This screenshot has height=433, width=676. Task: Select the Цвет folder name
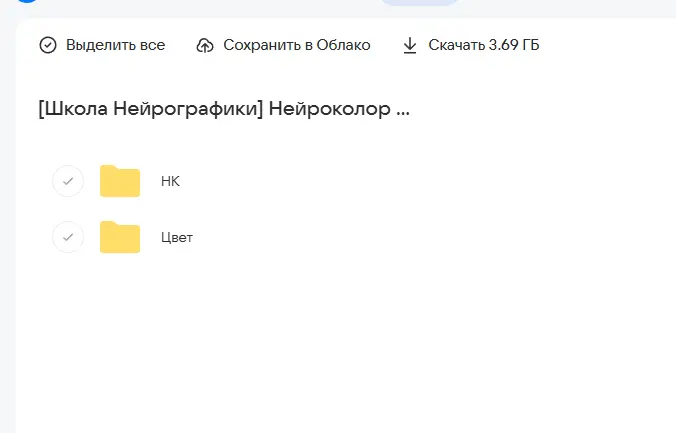pyautogui.click(x=176, y=237)
